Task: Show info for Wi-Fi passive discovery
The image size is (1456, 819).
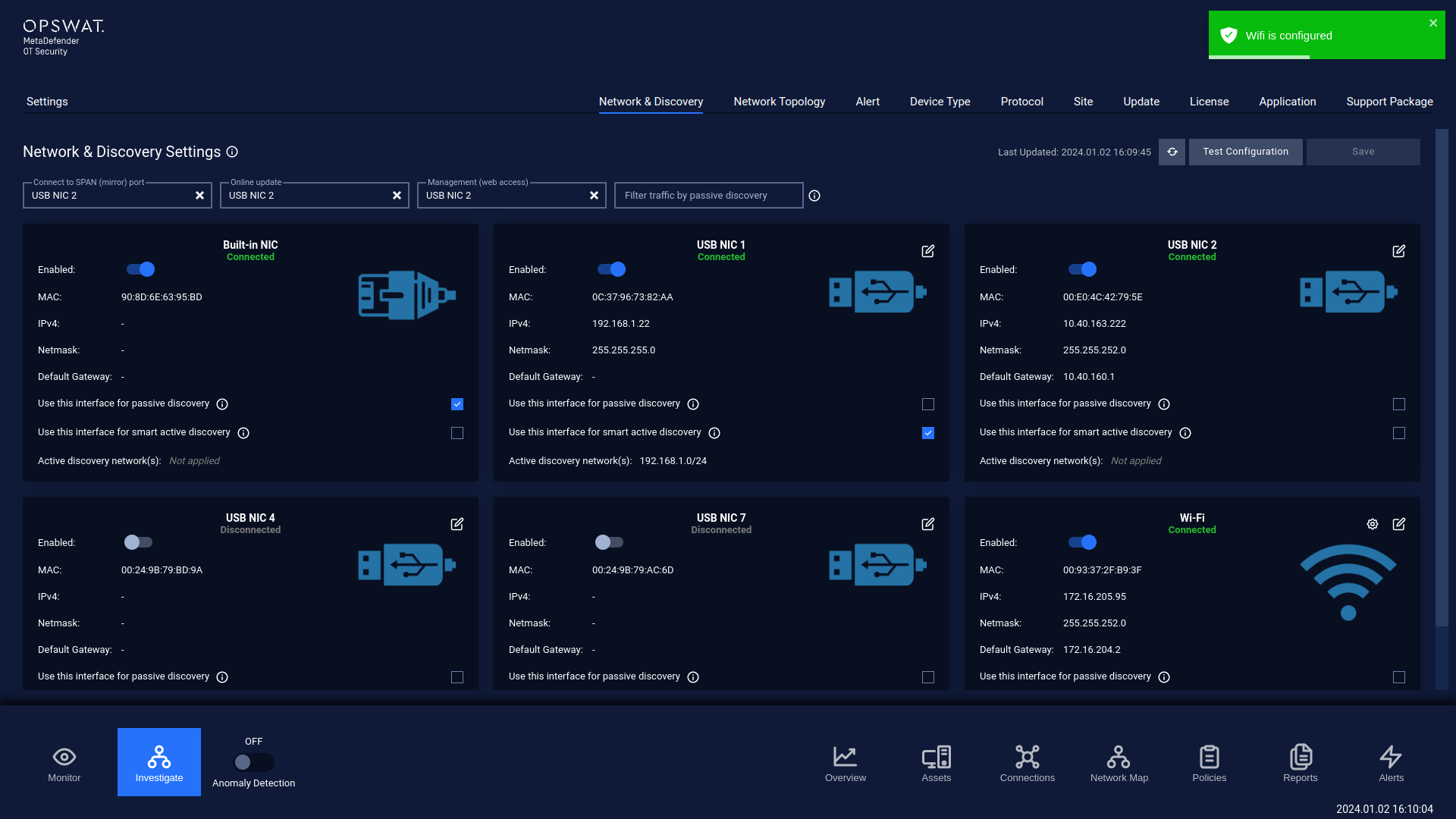Action: point(1164,677)
